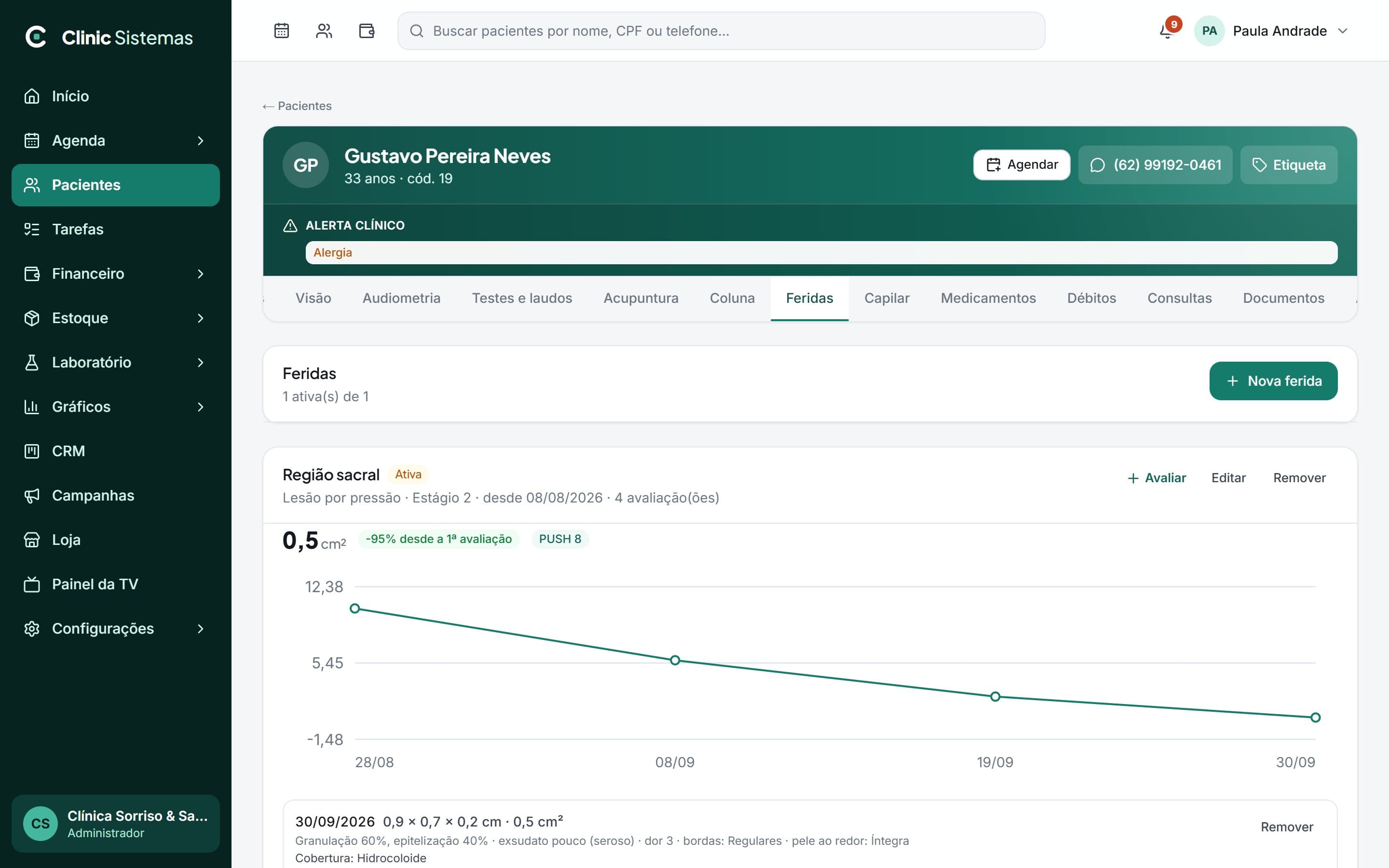Expand the Financeiro sidebar menu

click(115, 273)
